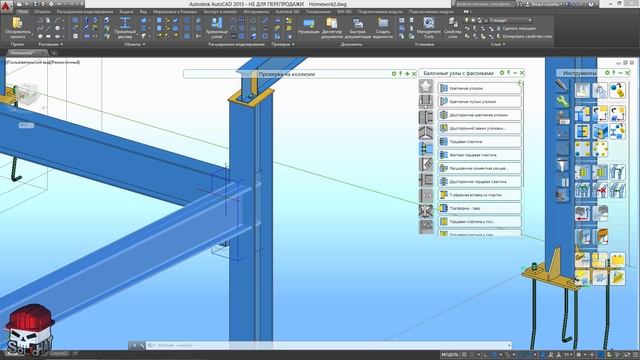
Task: Open the Extended modeling (Расширенное моделирование) tab
Action: [x=85, y=12]
